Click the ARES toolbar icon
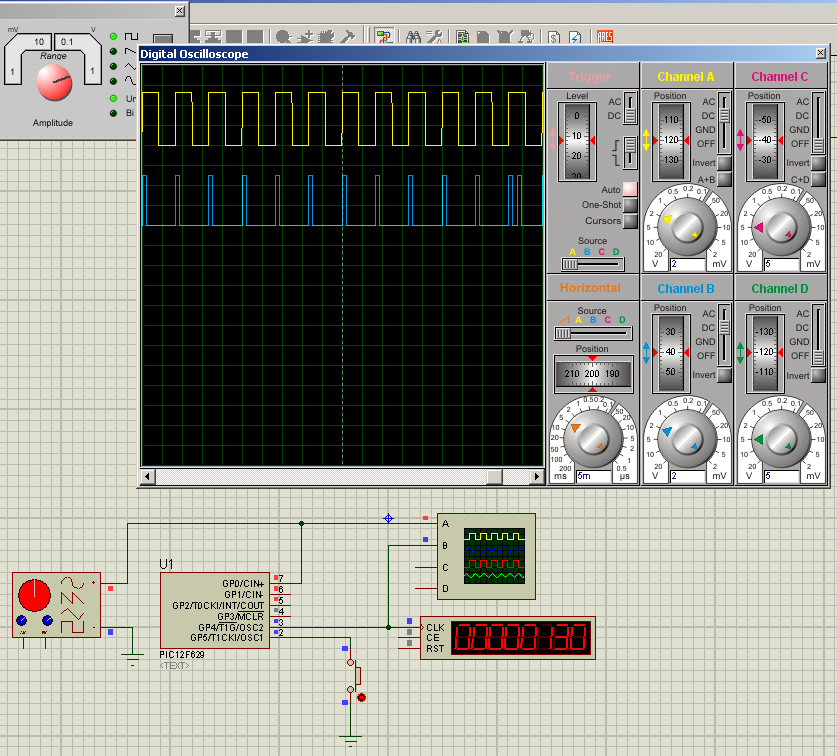Image resolution: width=837 pixels, height=756 pixels. pos(605,37)
